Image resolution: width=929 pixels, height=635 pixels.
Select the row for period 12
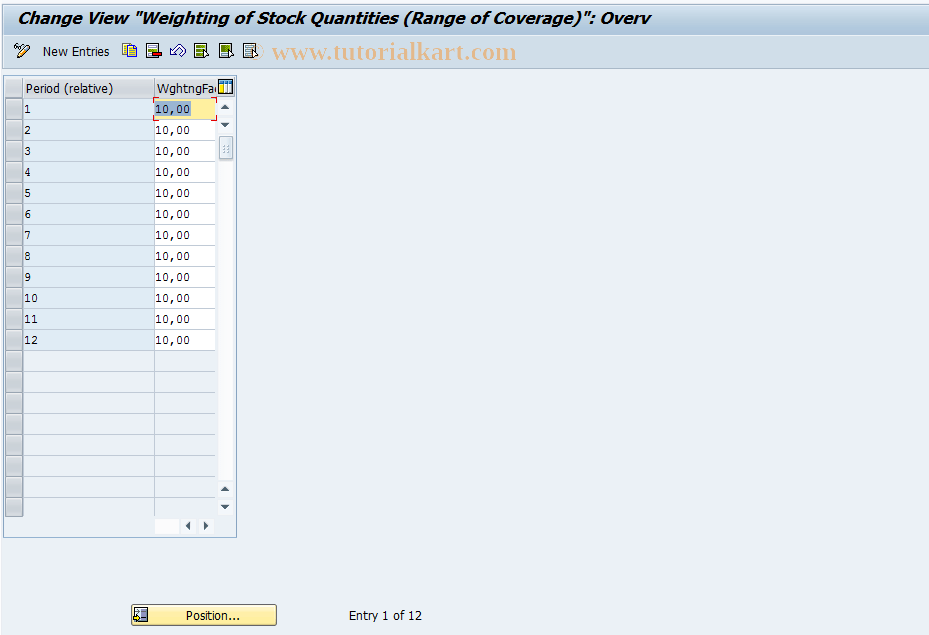click(13, 340)
